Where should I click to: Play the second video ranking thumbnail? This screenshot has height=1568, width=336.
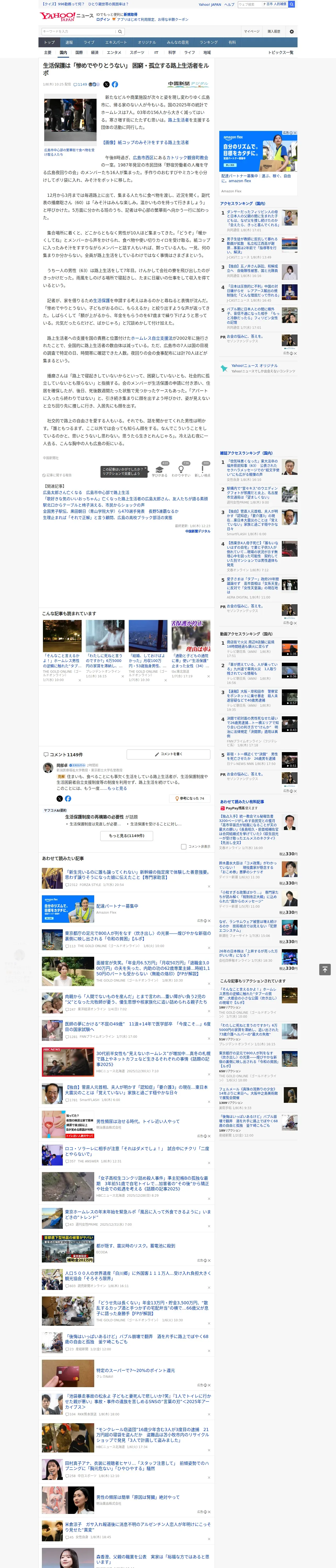[290, 671]
